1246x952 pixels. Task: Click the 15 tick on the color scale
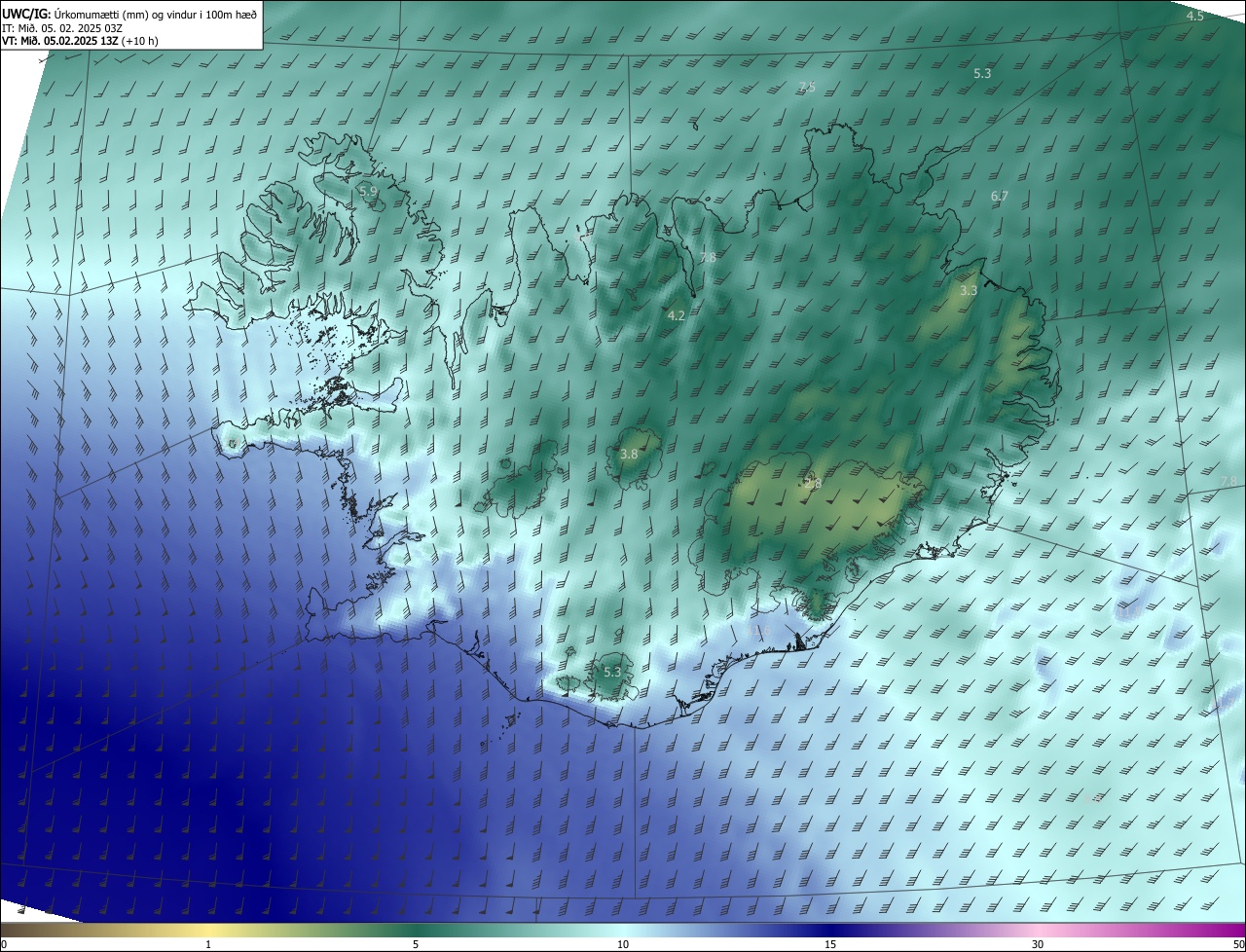click(830, 944)
